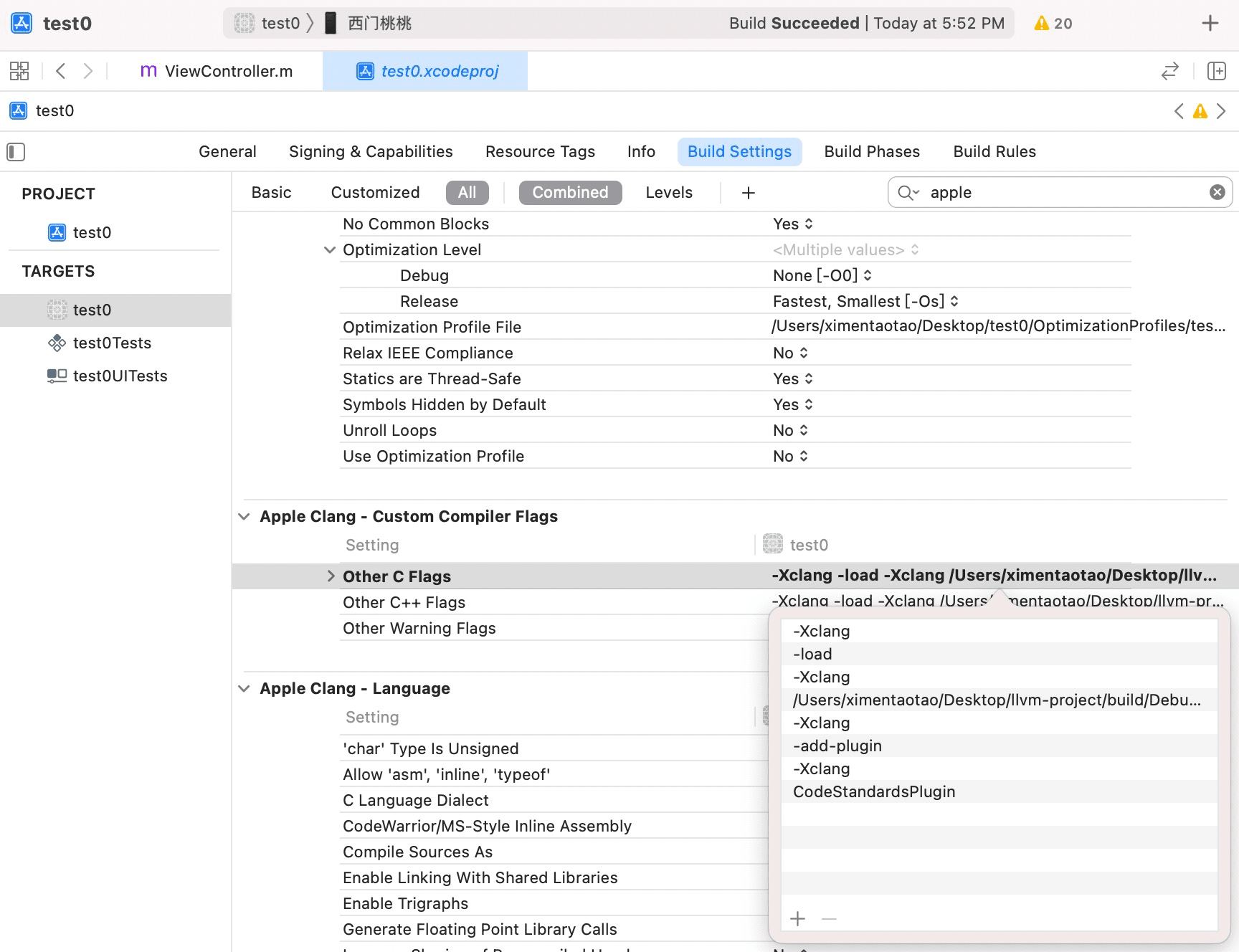This screenshot has width=1239, height=952.
Task: Click the search magnifier filter icon
Action: pos(908,193)
